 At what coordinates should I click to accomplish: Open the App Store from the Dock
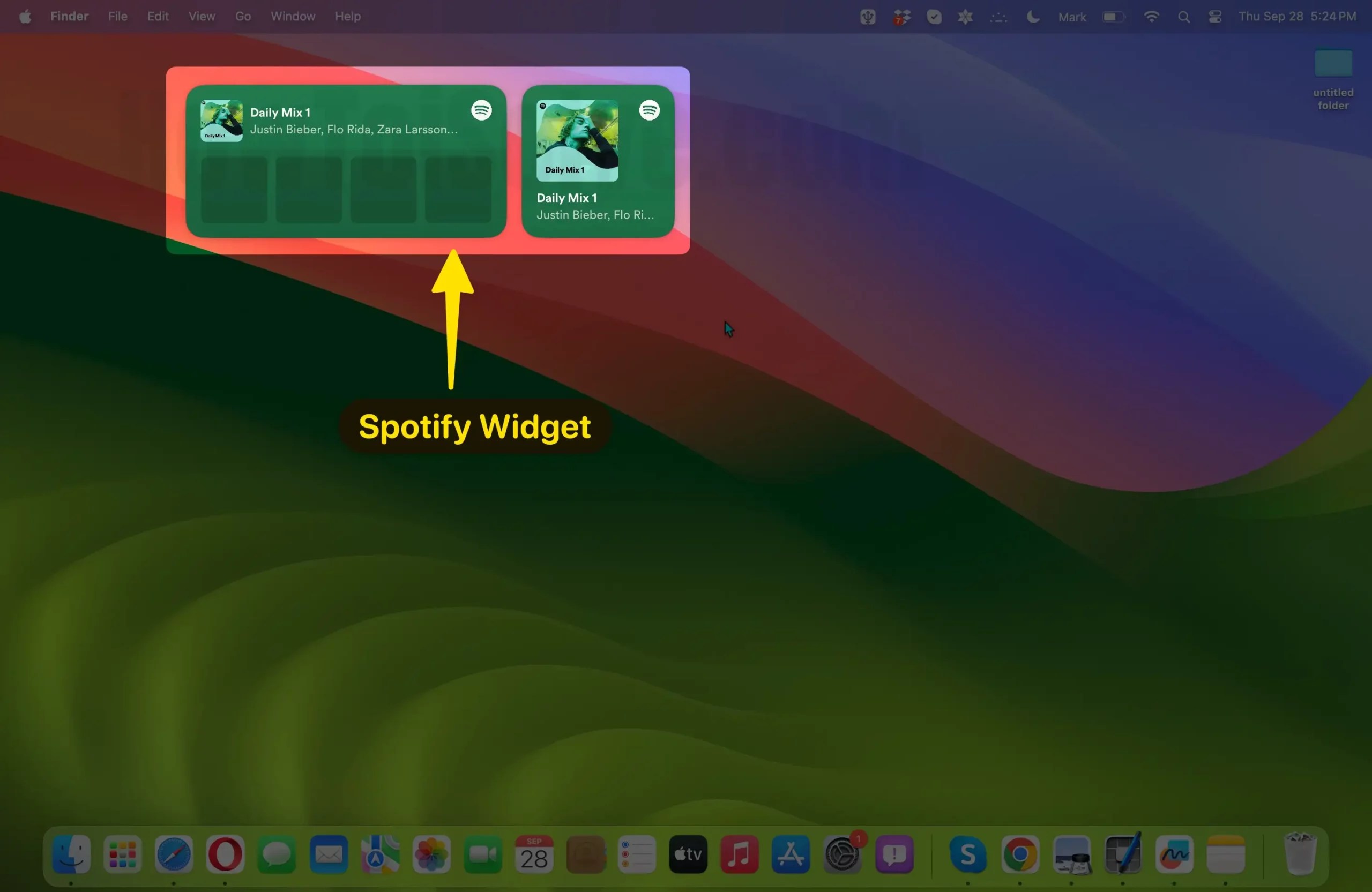click(791, 856)
